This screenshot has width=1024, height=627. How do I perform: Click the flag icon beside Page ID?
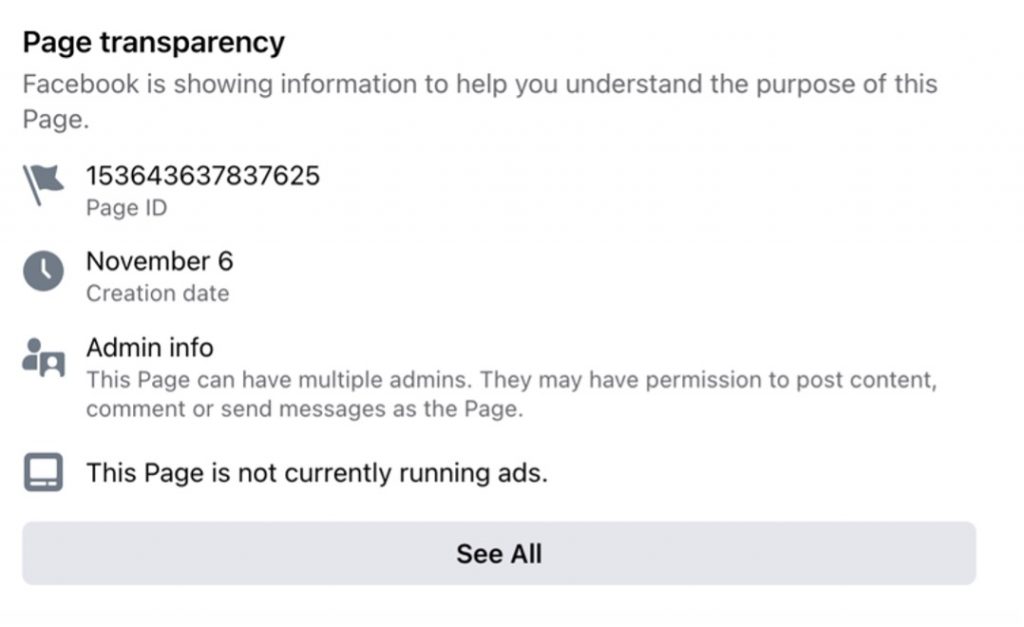point(43,187)
